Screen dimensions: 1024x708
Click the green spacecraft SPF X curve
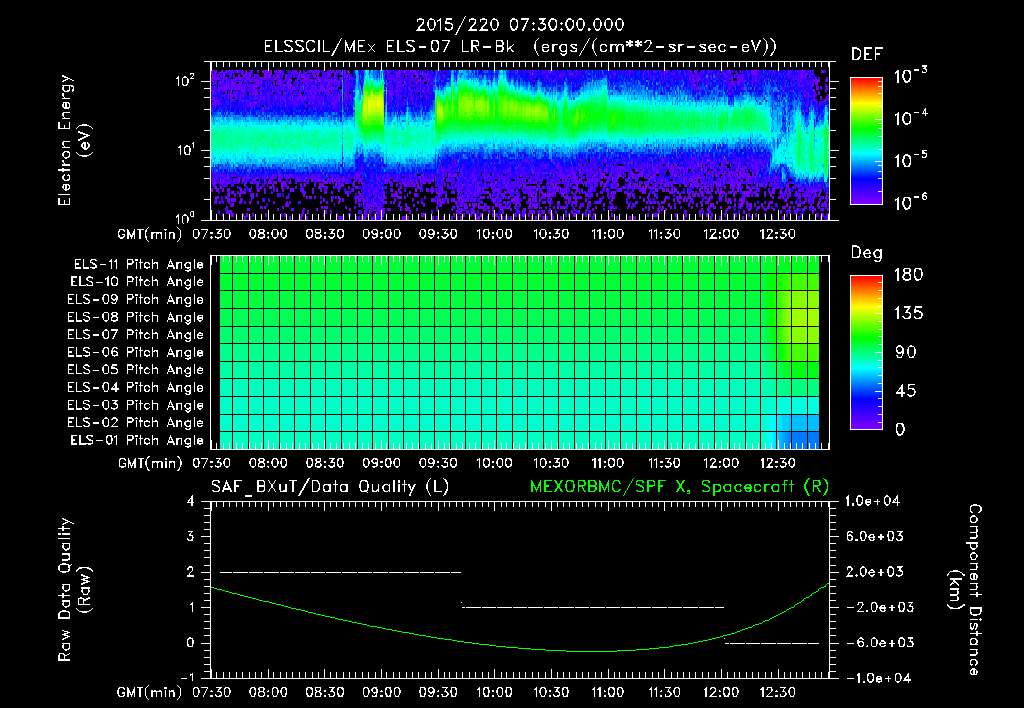coord(520,647)
